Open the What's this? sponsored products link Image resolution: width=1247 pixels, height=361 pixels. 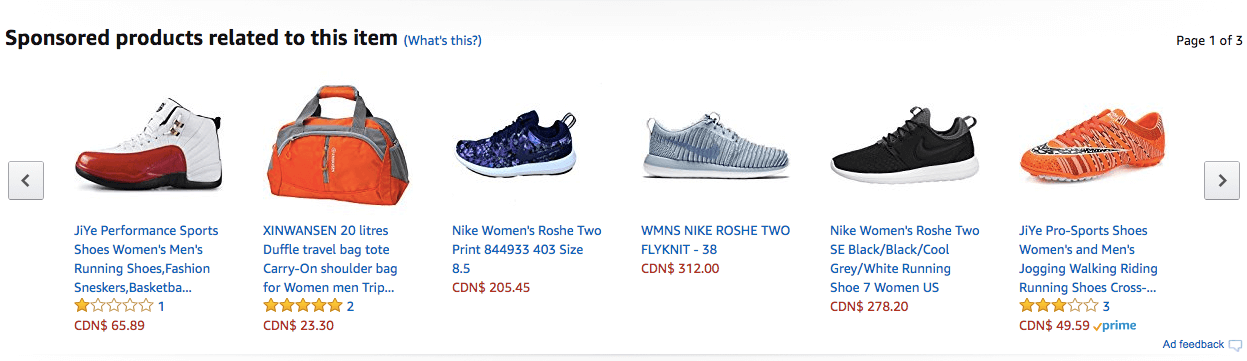point(442,40)
